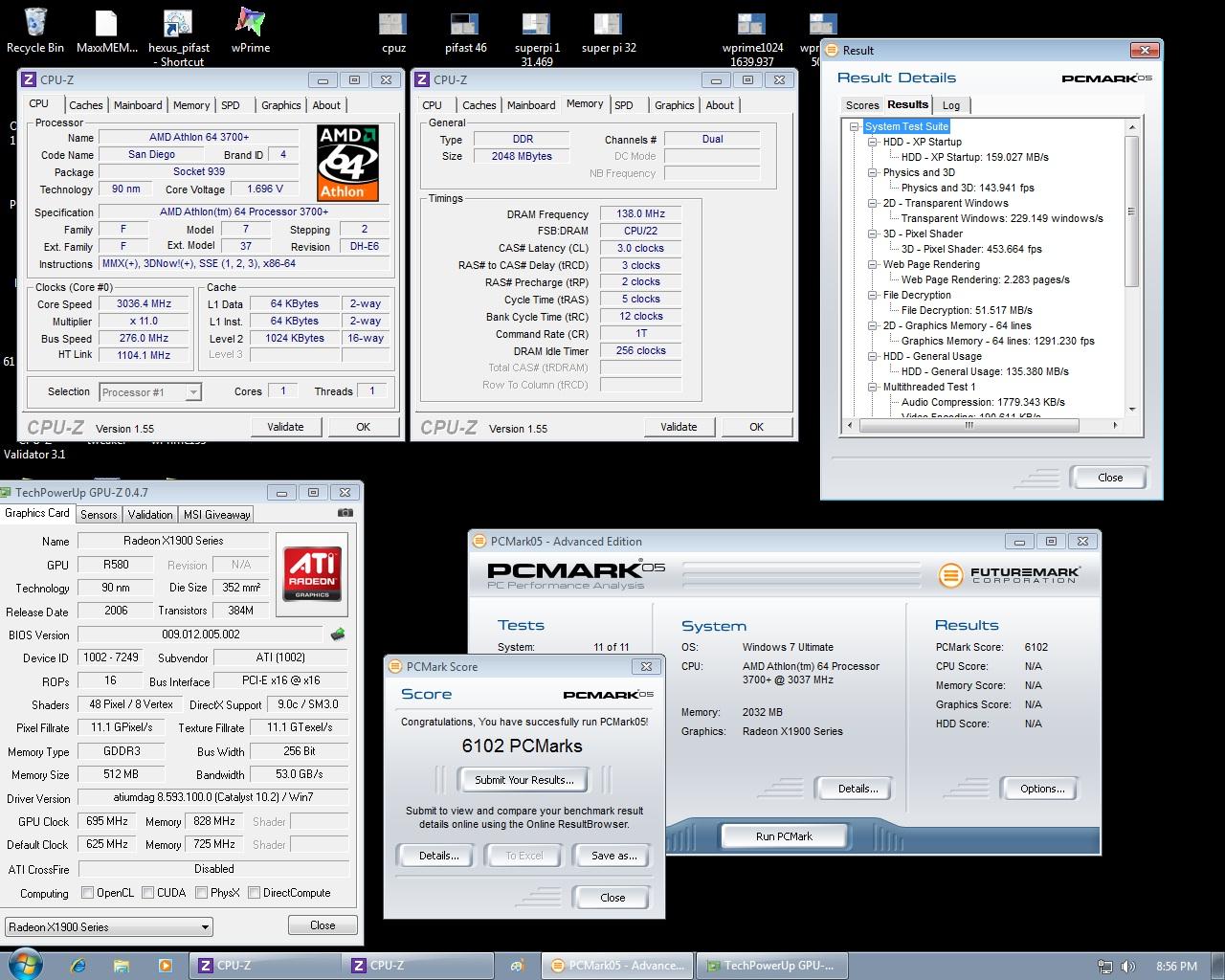
Task: Collapse the HDD - XP Startup node
Action: point(873,142)
